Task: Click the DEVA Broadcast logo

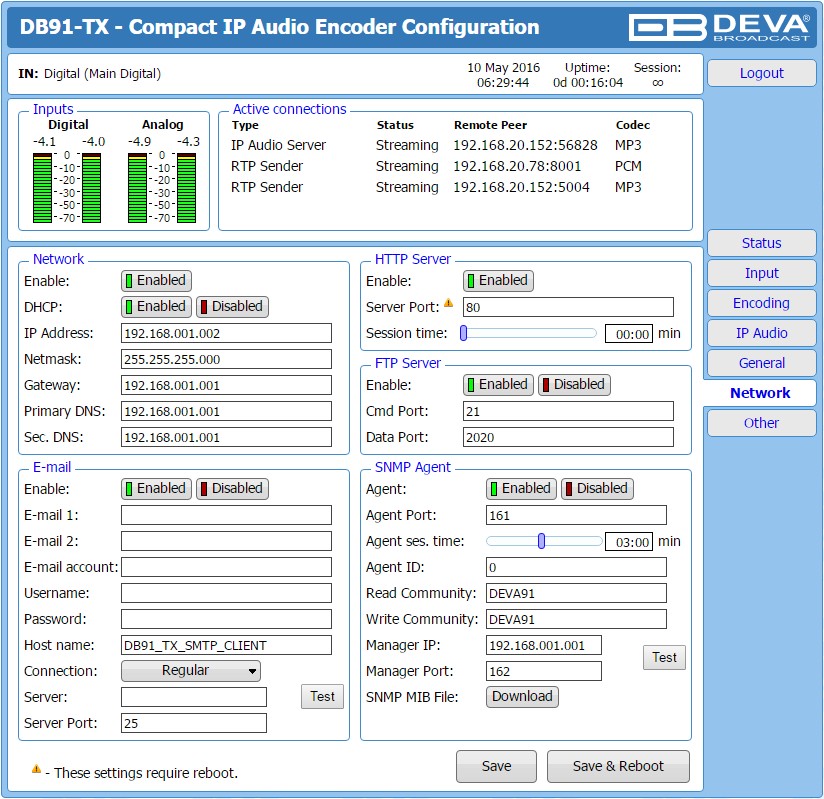Action: point(719,27)
